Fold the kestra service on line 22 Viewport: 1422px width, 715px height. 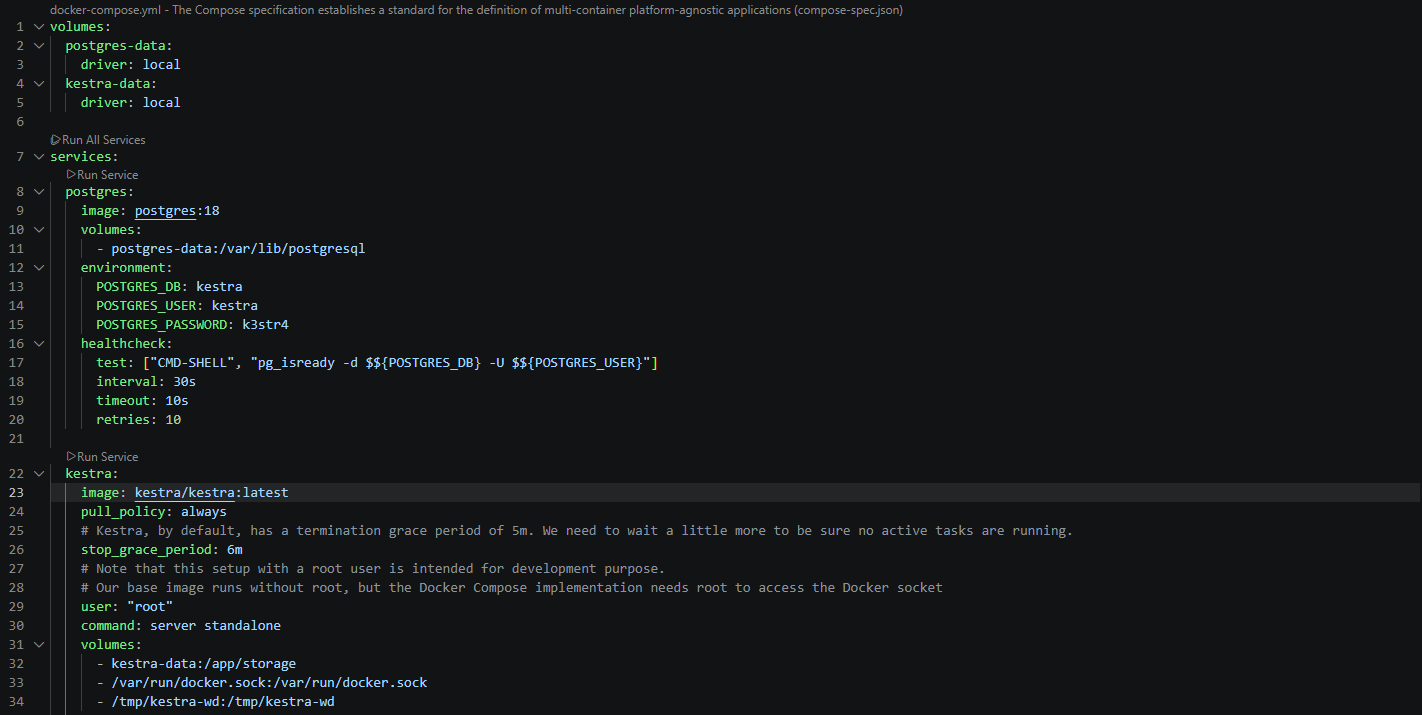point(38,474)
